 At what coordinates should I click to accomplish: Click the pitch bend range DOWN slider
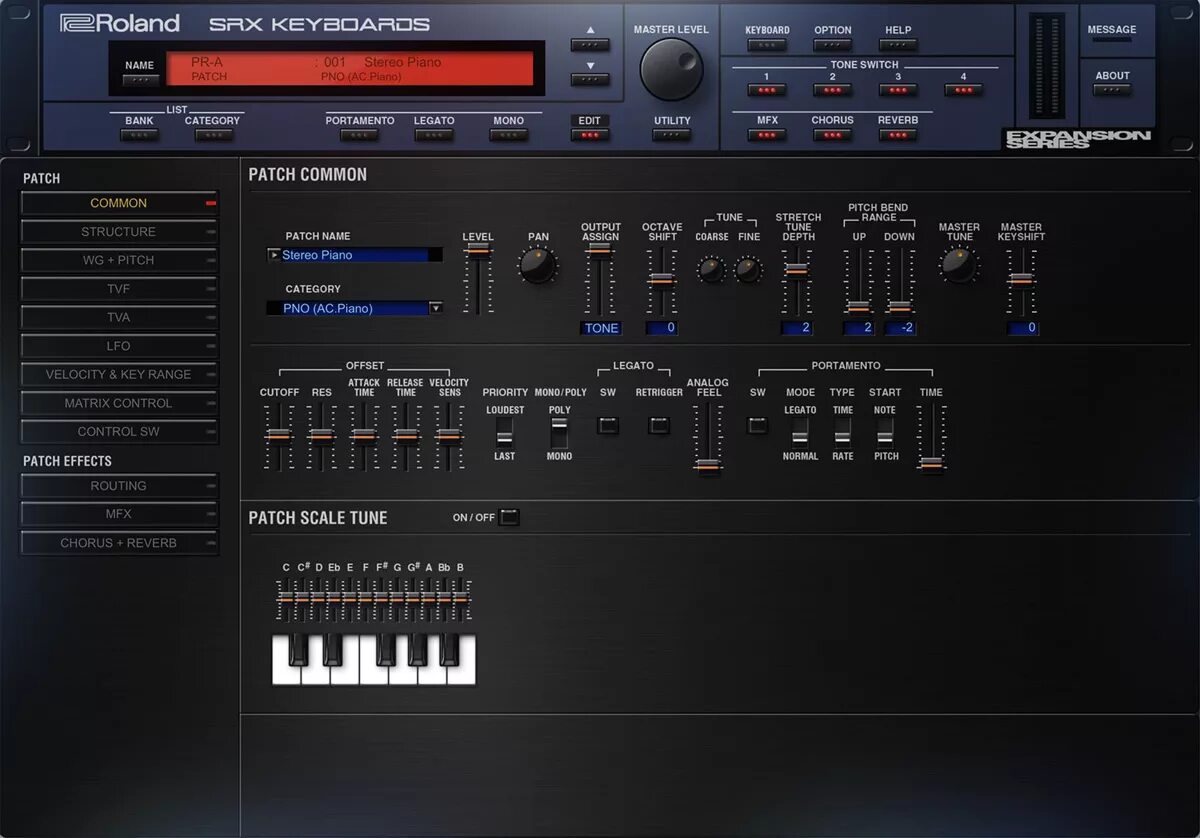coord(900,280)
